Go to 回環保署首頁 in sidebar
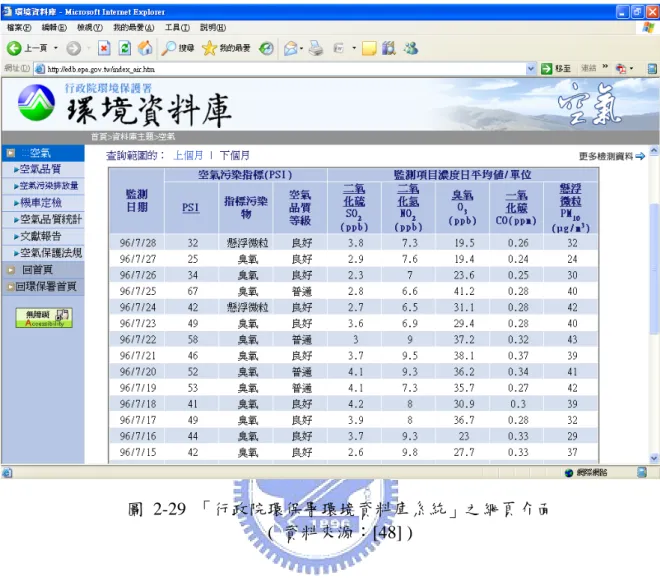This screenshot has height=578, width=660. point(45,287)
